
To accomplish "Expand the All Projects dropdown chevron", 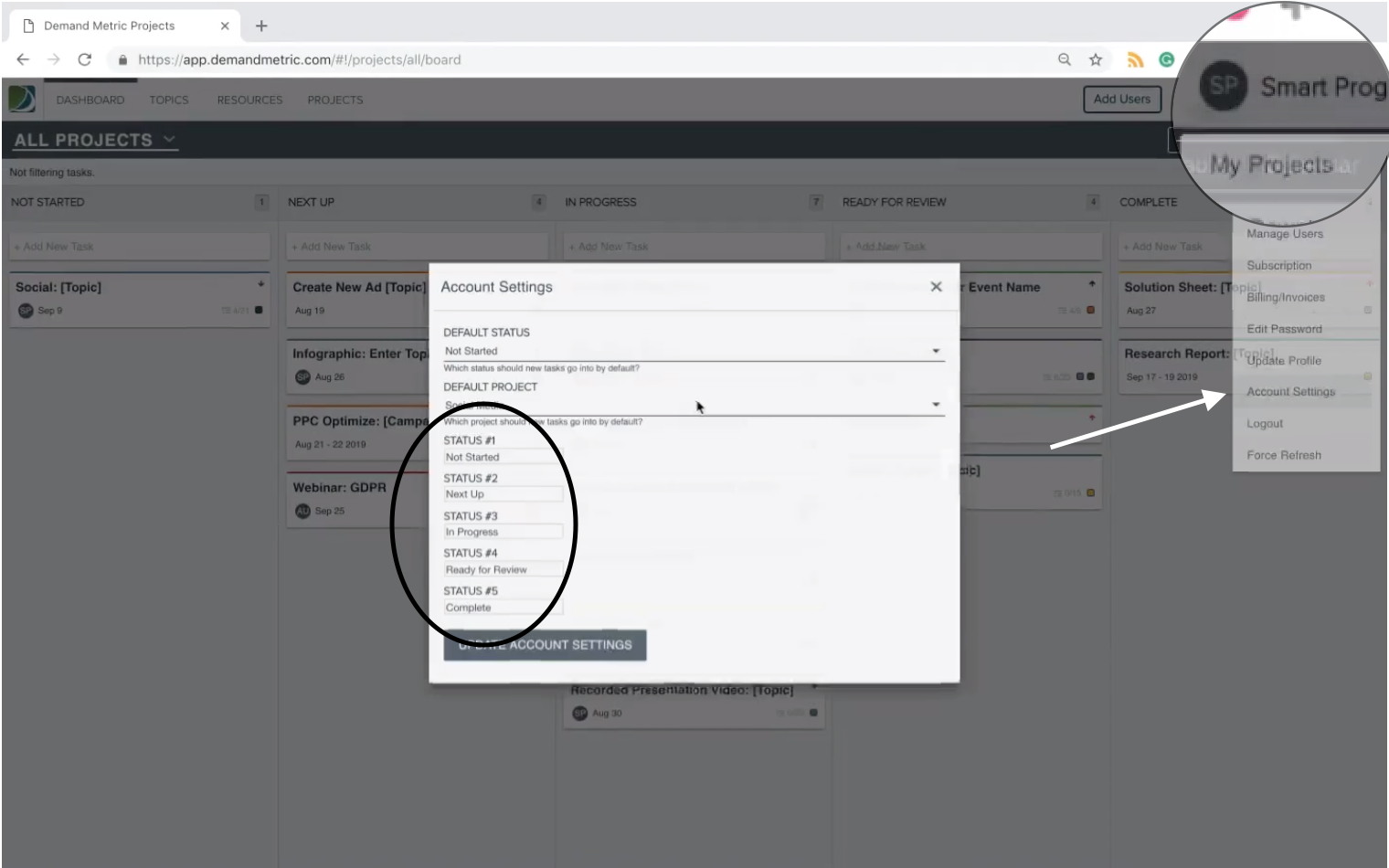I will (x=169, y=139).
